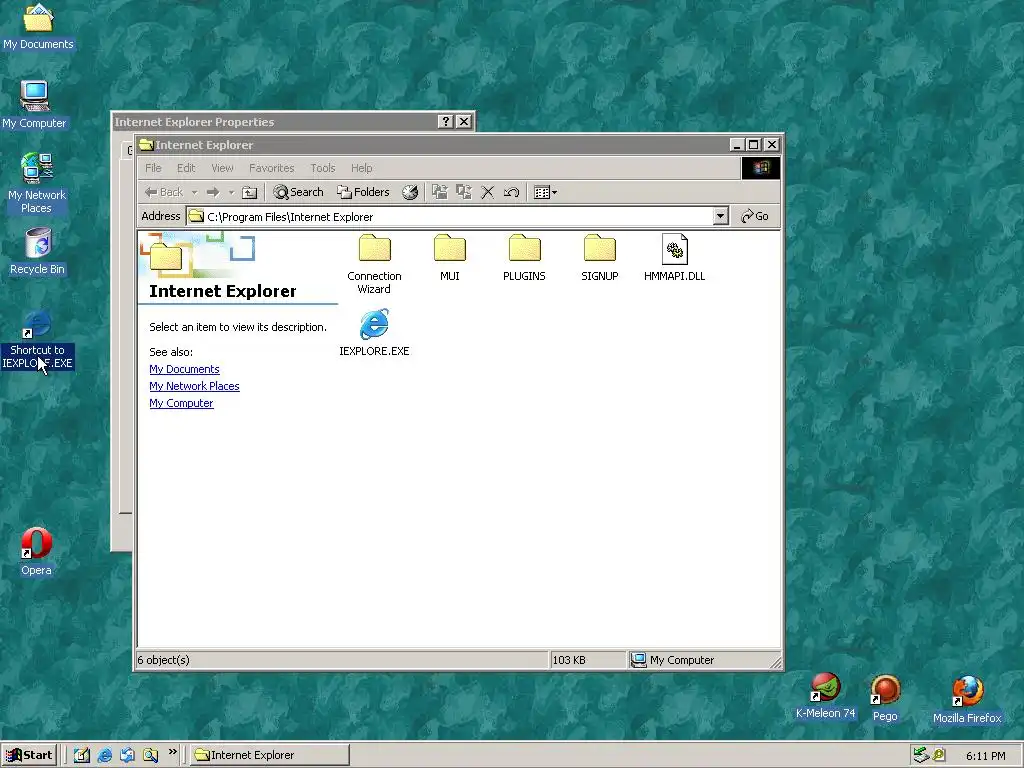1024x768 pixels.
Task: Select the Connection Wizard folder
Action: point(374,264)
